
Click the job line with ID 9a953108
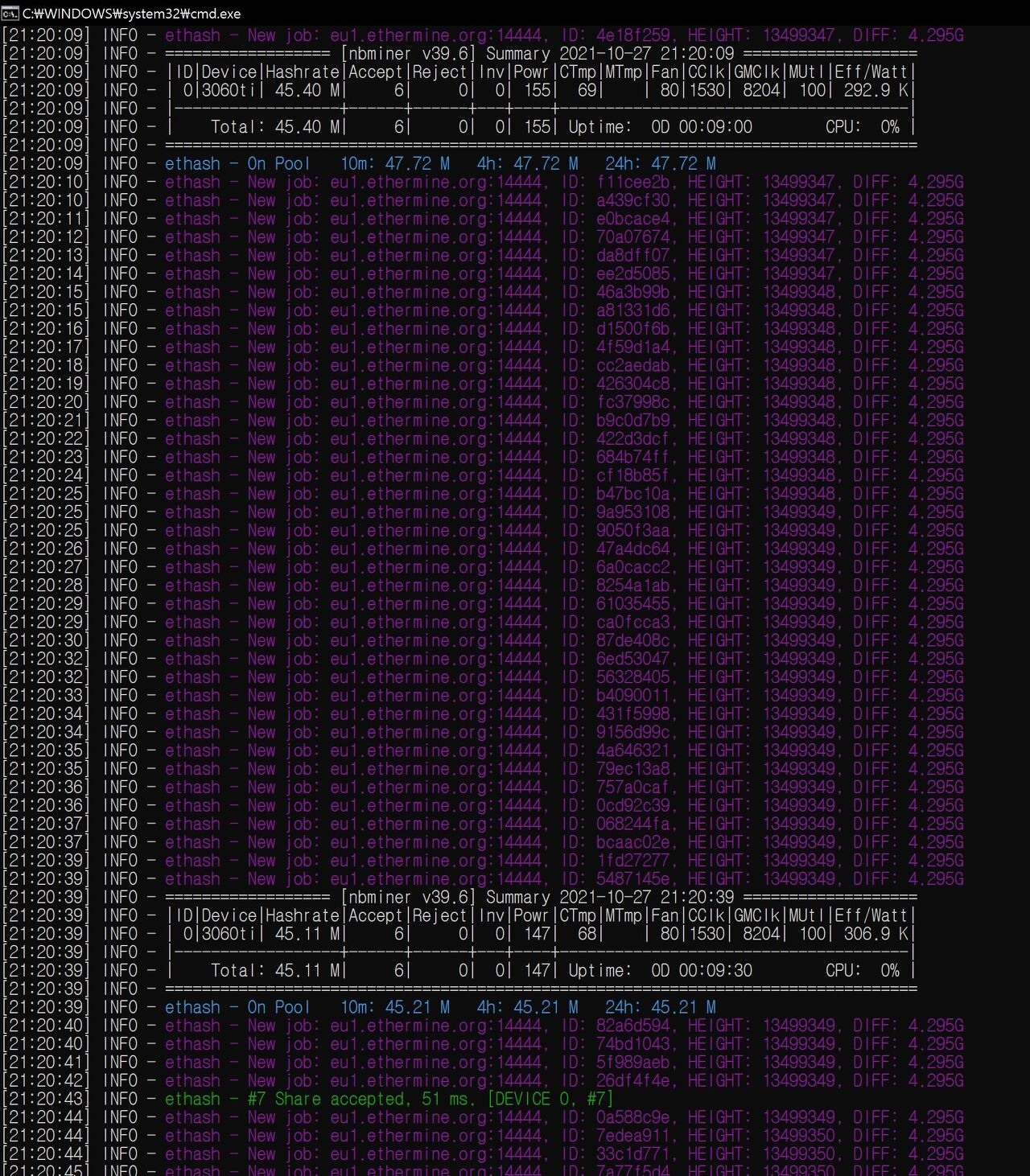(483, 512)
